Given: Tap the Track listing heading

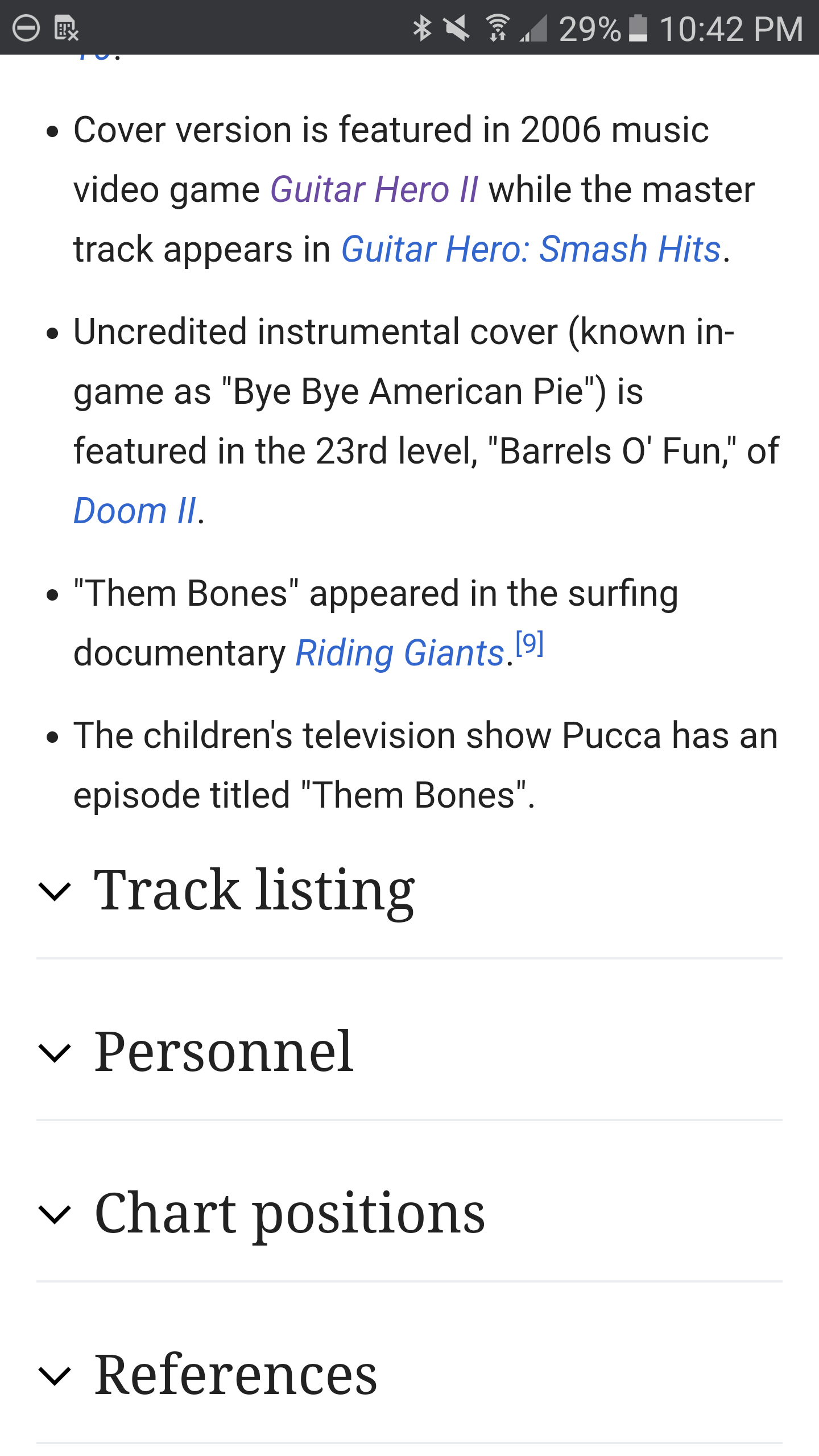Looking at the screenshot, I should (x=254, y=891).
